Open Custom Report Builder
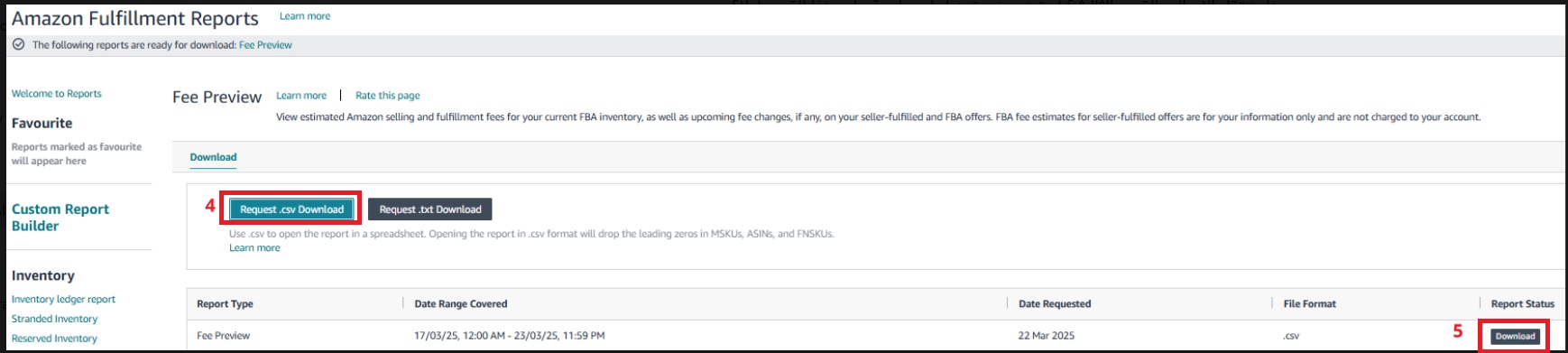The height and width of the screenshot is (353, 1568). point(60,218)
